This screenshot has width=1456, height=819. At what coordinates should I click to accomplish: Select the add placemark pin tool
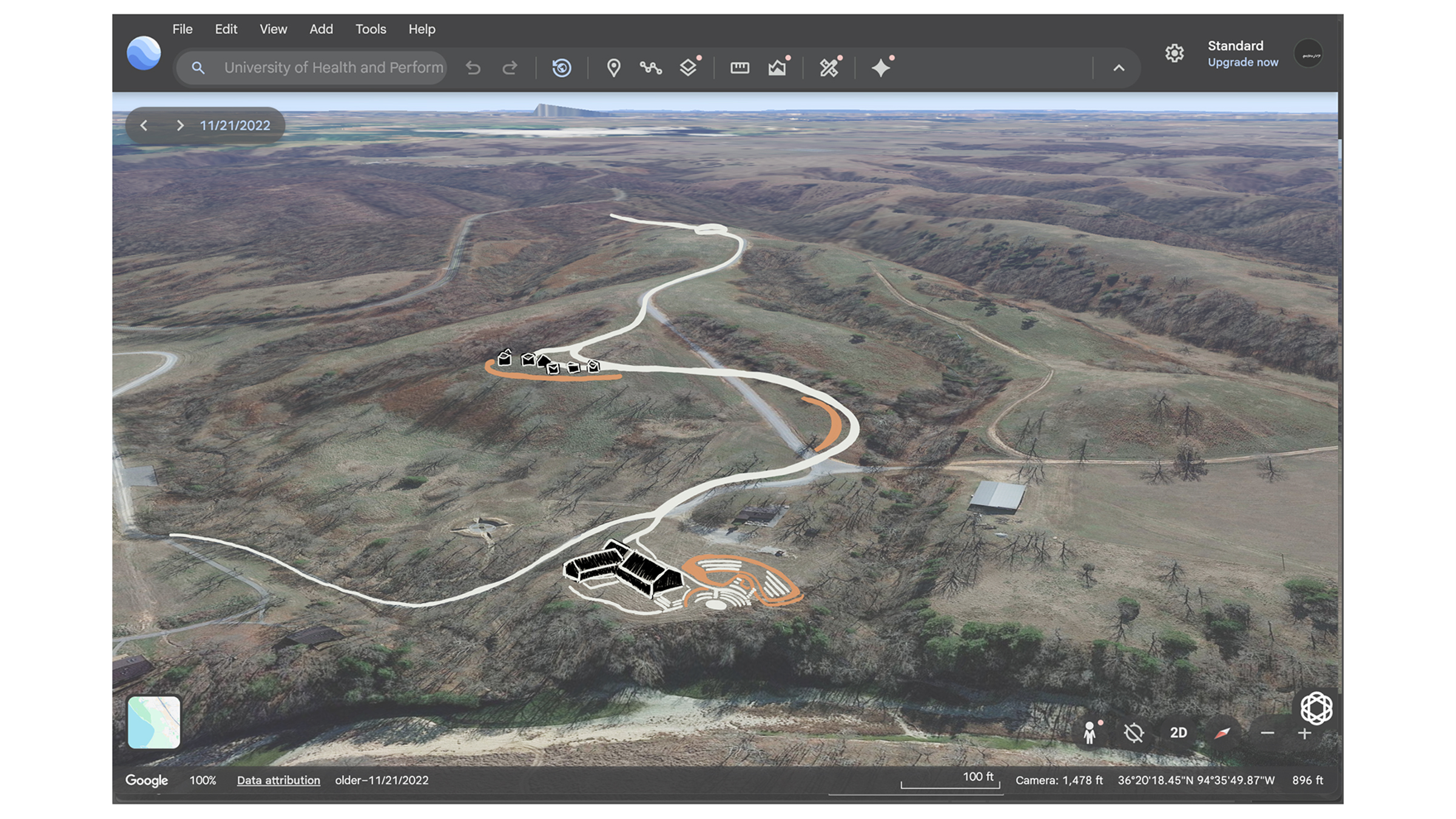click(x=613, y=68)
